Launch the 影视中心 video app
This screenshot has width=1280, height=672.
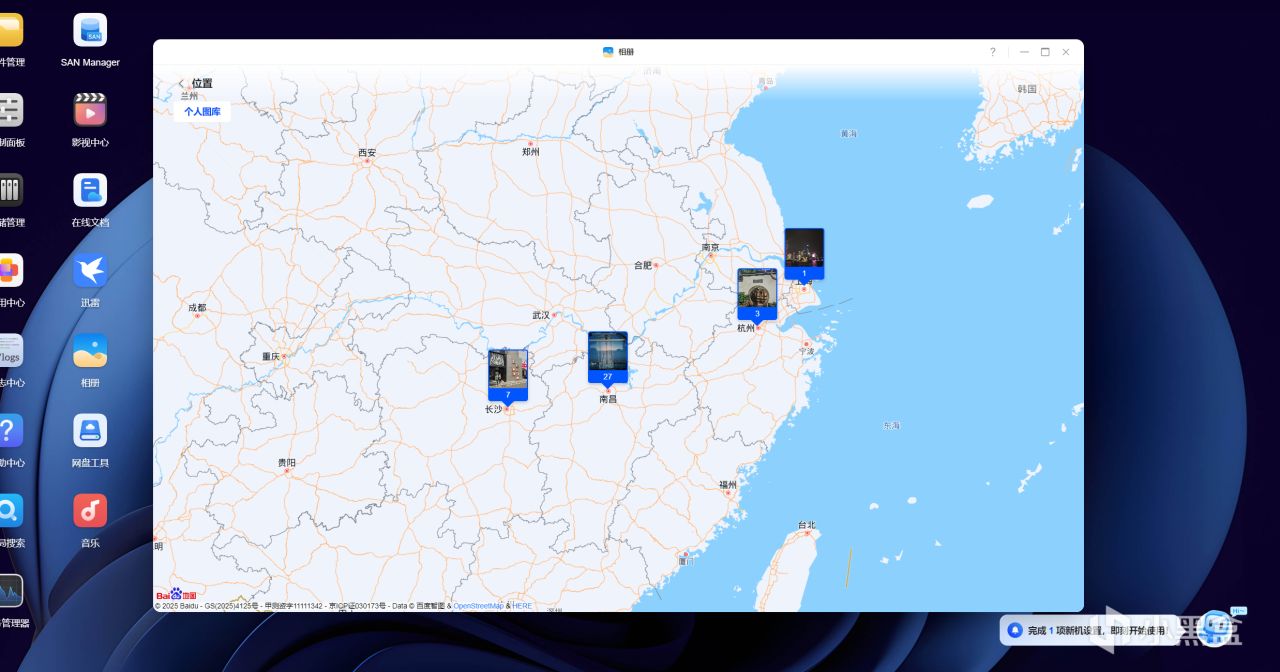click(90, 110)
